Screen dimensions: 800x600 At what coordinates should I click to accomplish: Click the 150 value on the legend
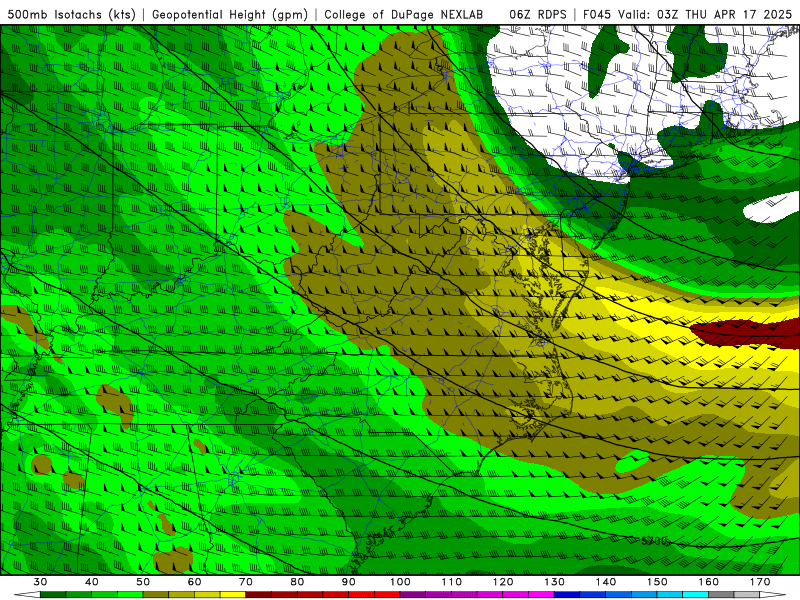(x=657, y=582)
